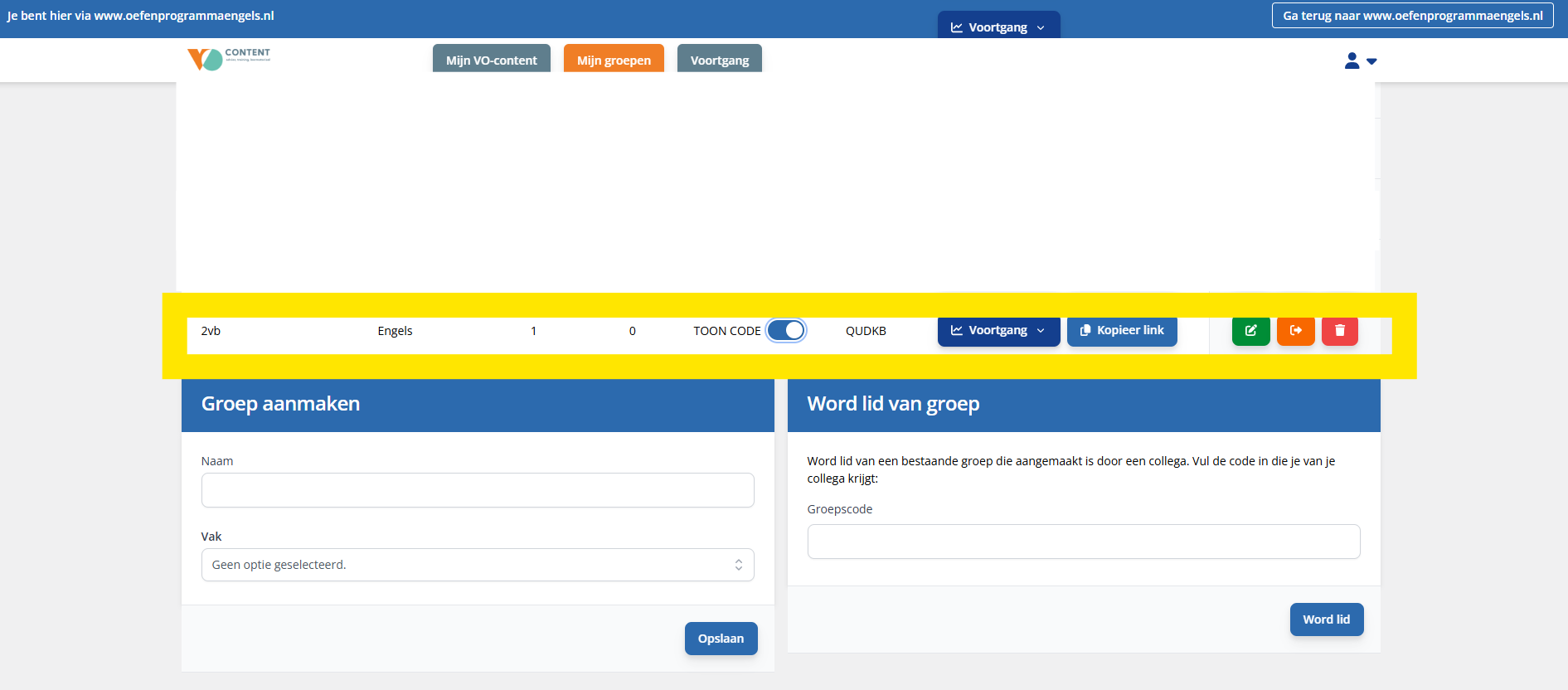Select the 2vb group name cell

tap(211, 331)
